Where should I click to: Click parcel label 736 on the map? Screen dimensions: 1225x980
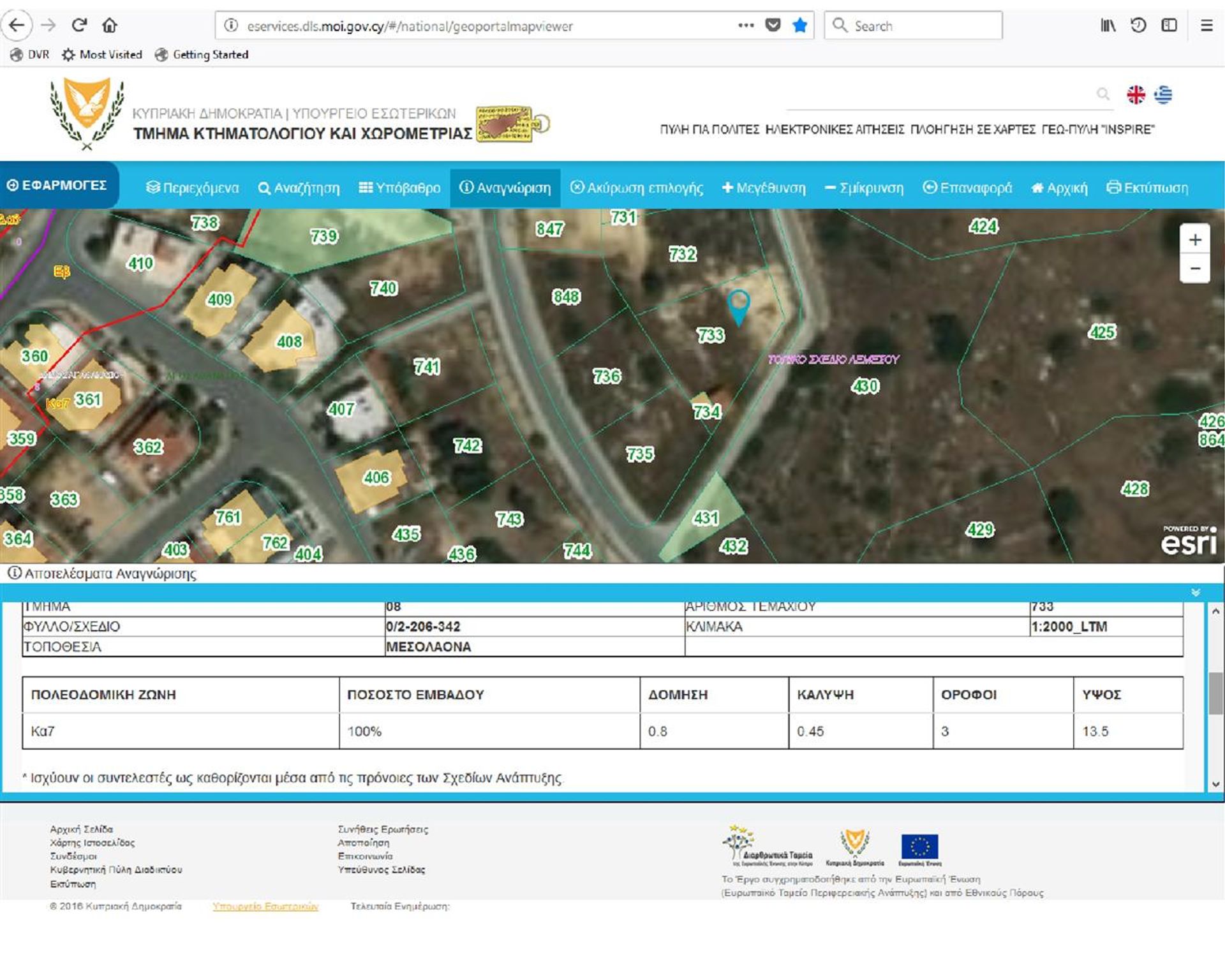606,376
